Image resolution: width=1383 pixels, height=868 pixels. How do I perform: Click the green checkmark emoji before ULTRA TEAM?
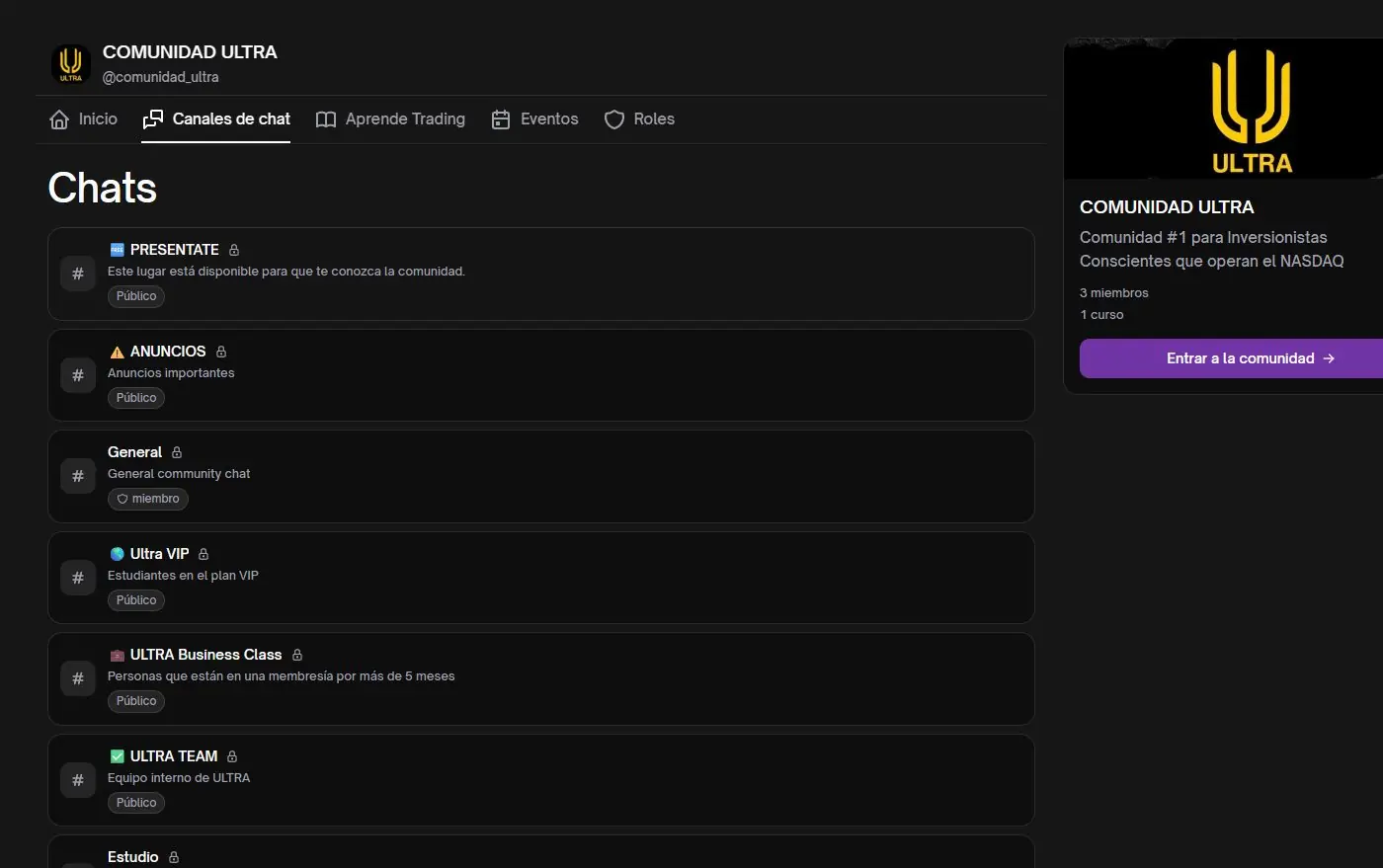(118, 756)
